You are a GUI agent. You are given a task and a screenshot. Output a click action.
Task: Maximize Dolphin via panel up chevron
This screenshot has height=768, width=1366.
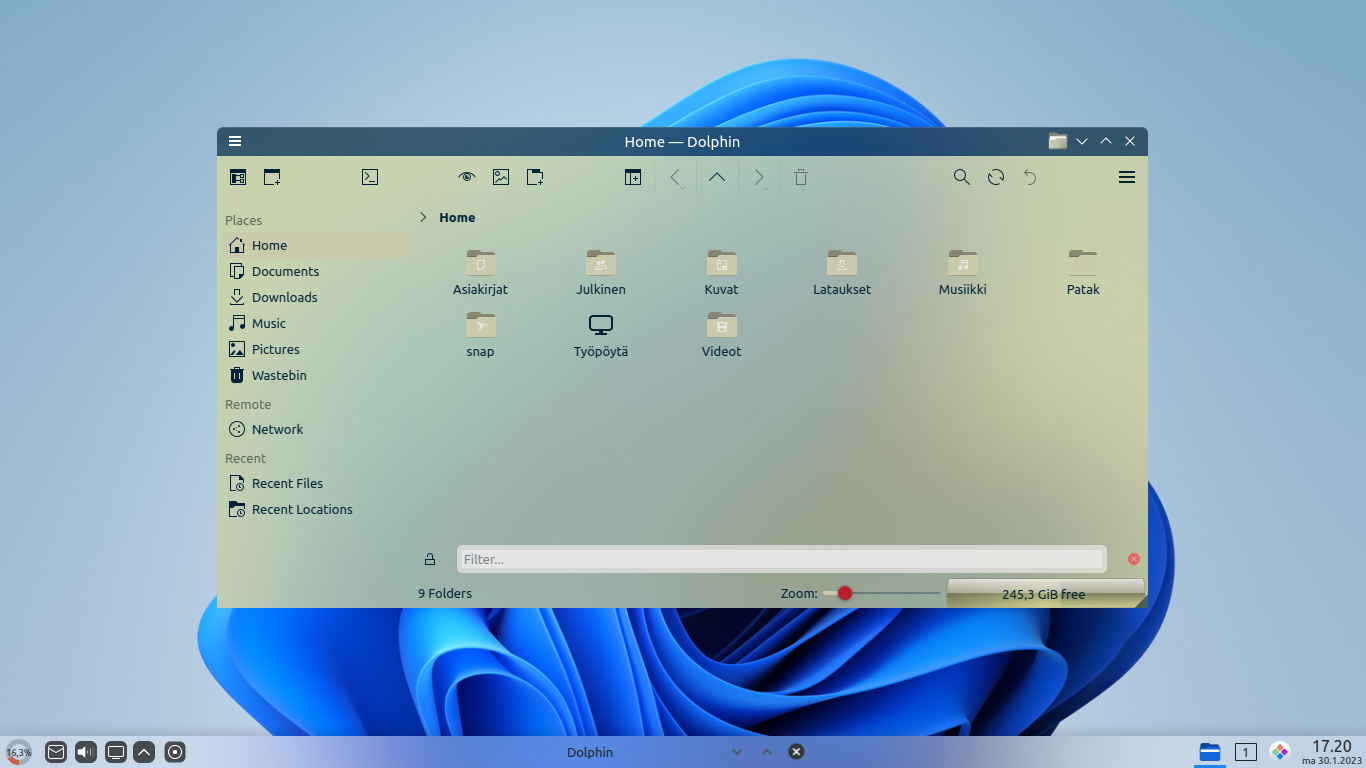[x=767, y=752]
